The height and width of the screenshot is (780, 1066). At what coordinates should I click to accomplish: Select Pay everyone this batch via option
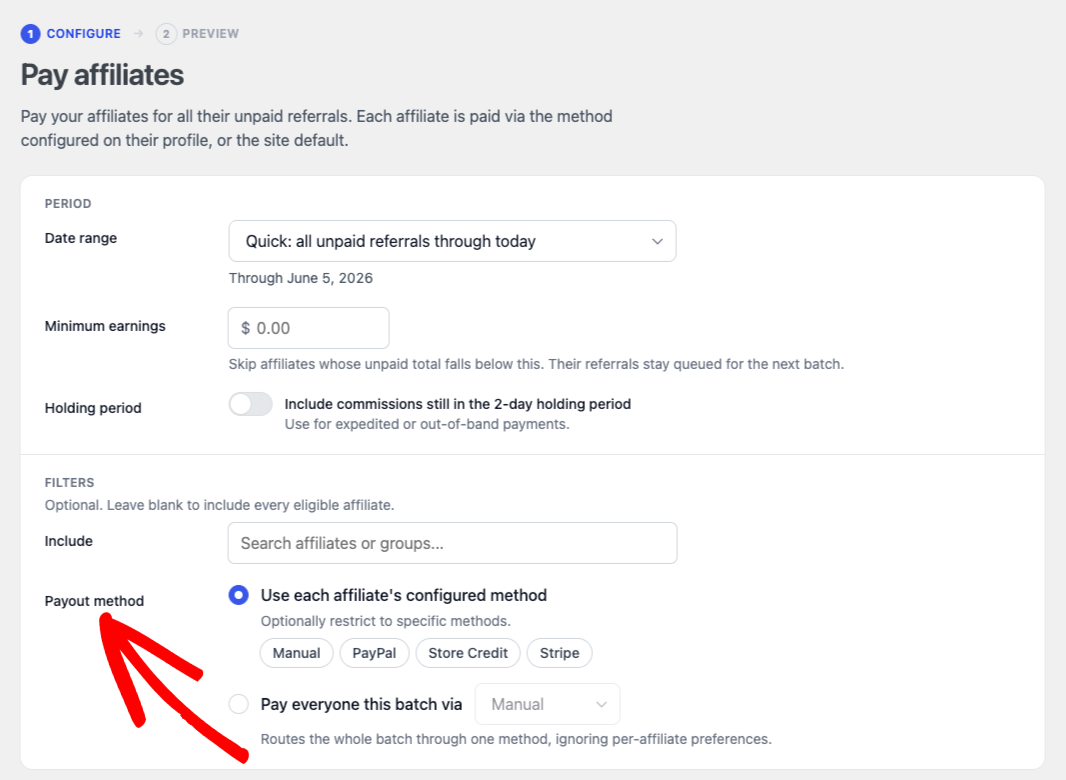239,704
